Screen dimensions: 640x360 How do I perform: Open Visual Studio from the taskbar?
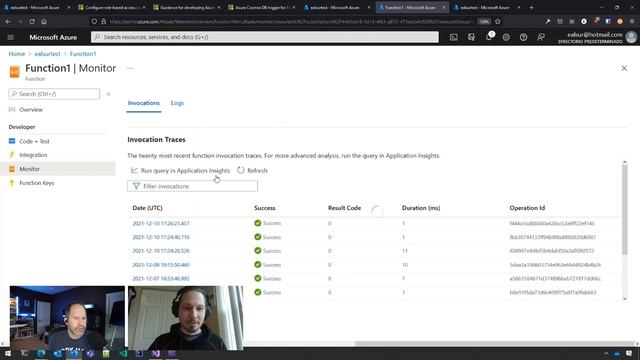coord(156,353)
